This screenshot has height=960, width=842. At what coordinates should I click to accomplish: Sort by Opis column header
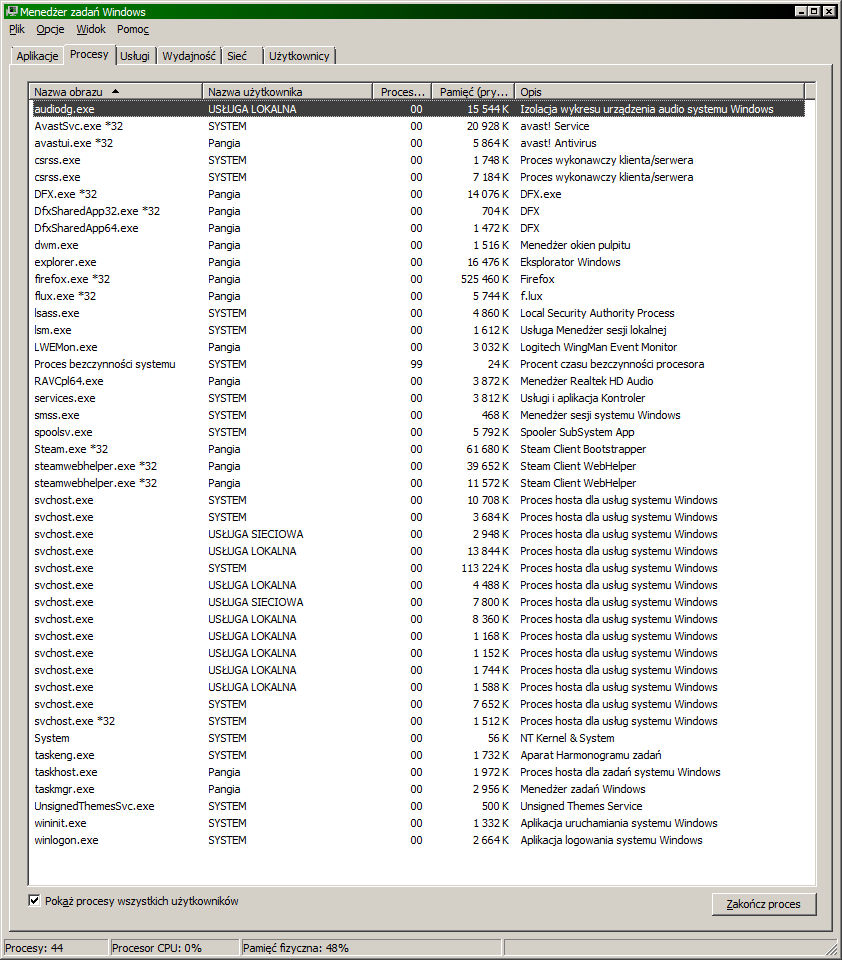660,91
